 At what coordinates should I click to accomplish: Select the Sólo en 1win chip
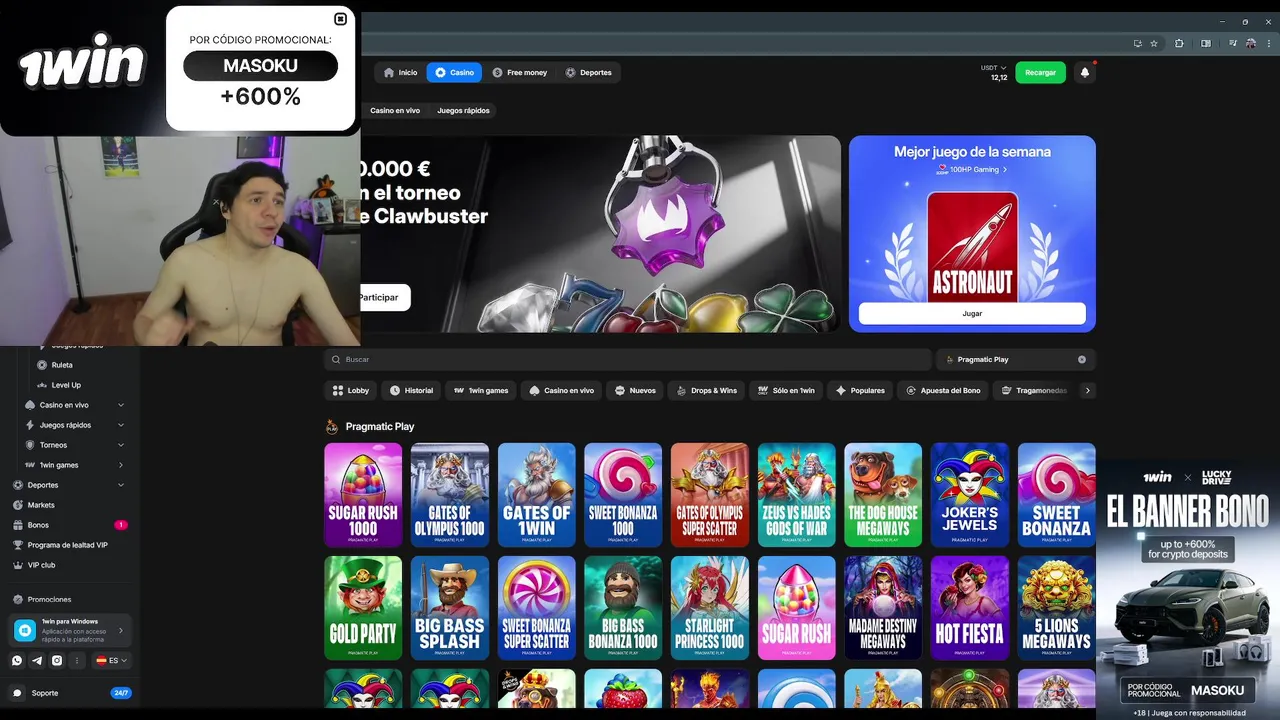pyautogui.click(x=785, y=390)
